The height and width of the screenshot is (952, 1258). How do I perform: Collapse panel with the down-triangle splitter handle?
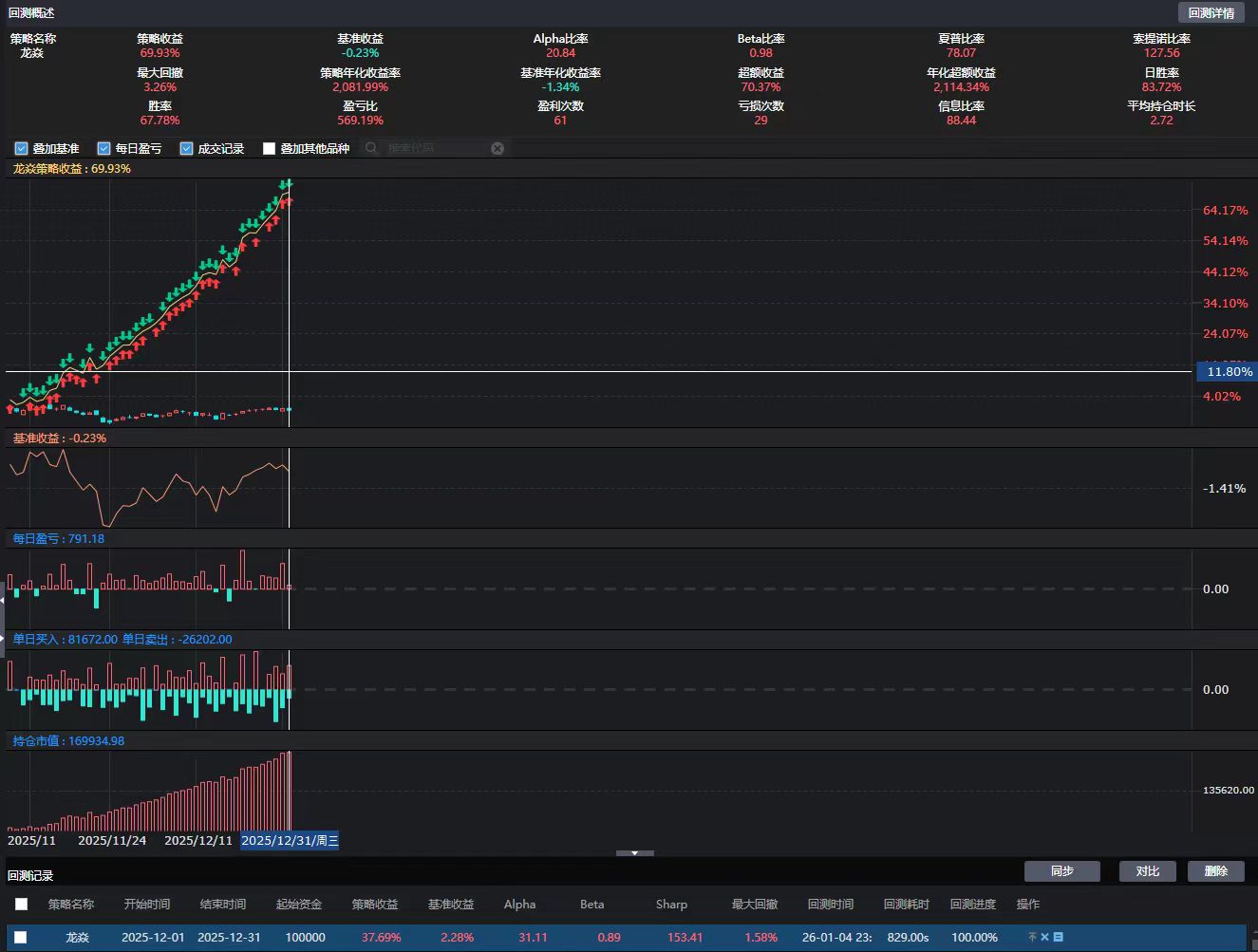(634, 853)
